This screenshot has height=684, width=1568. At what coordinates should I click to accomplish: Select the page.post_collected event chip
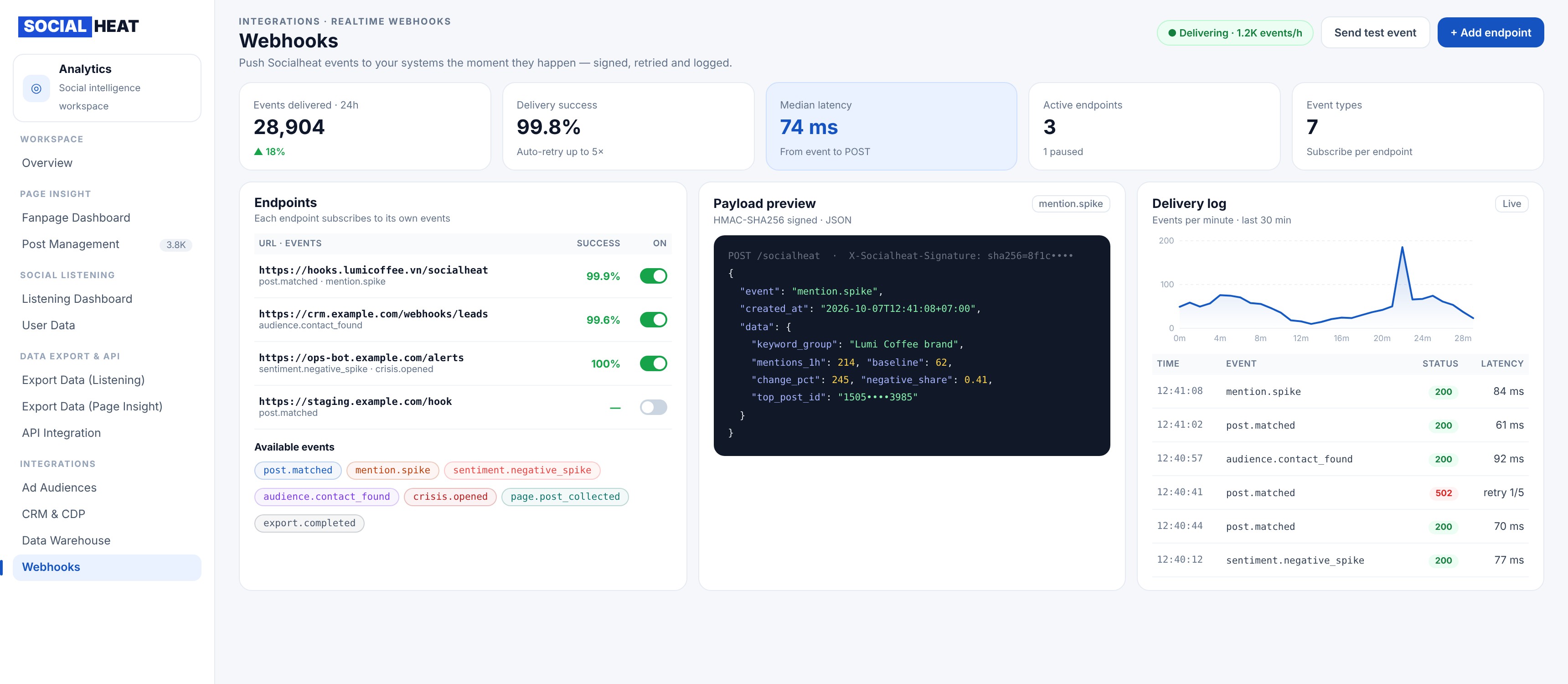tap(565, 497)
